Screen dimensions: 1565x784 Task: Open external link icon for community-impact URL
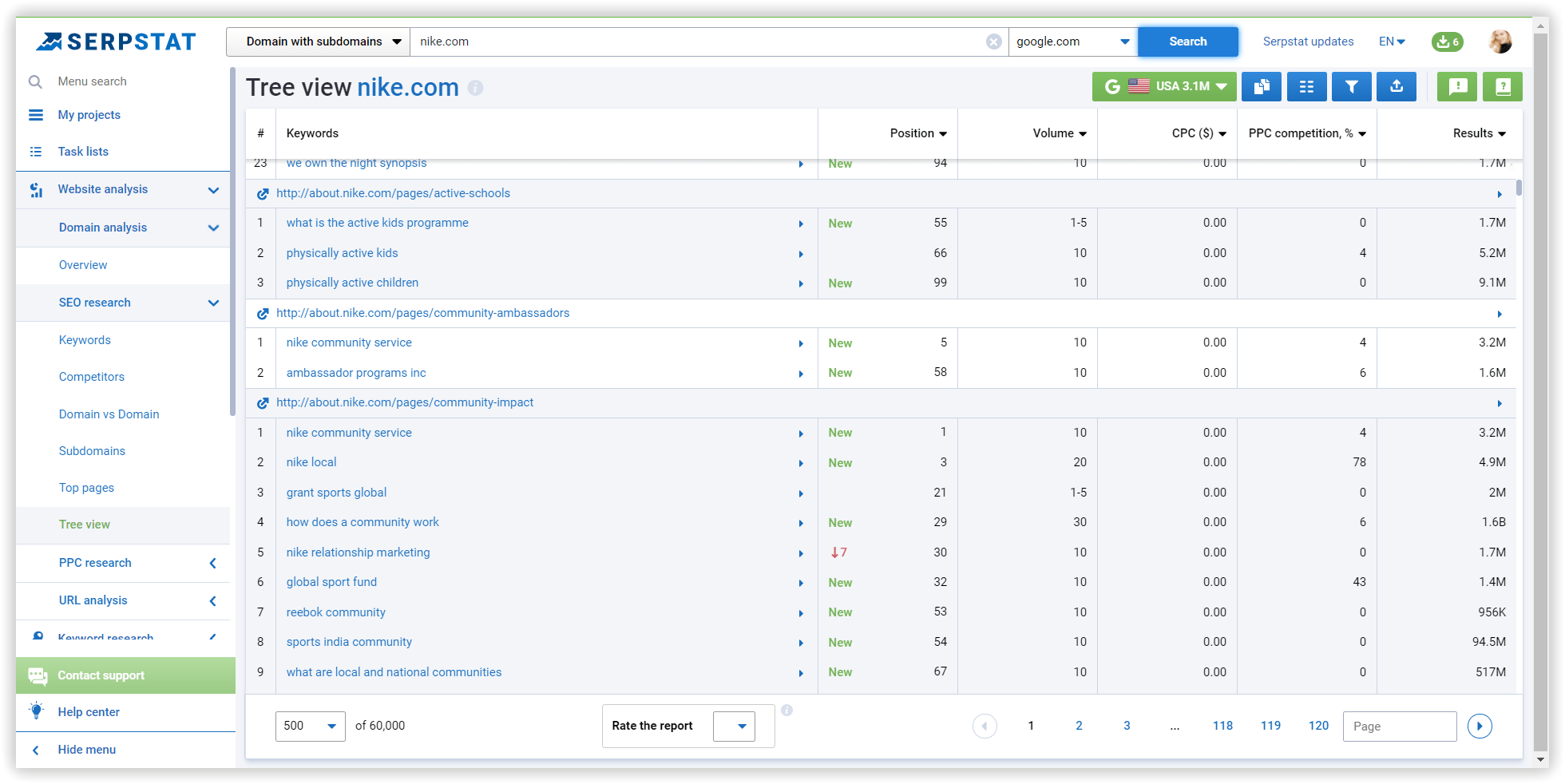pos(263,403)
